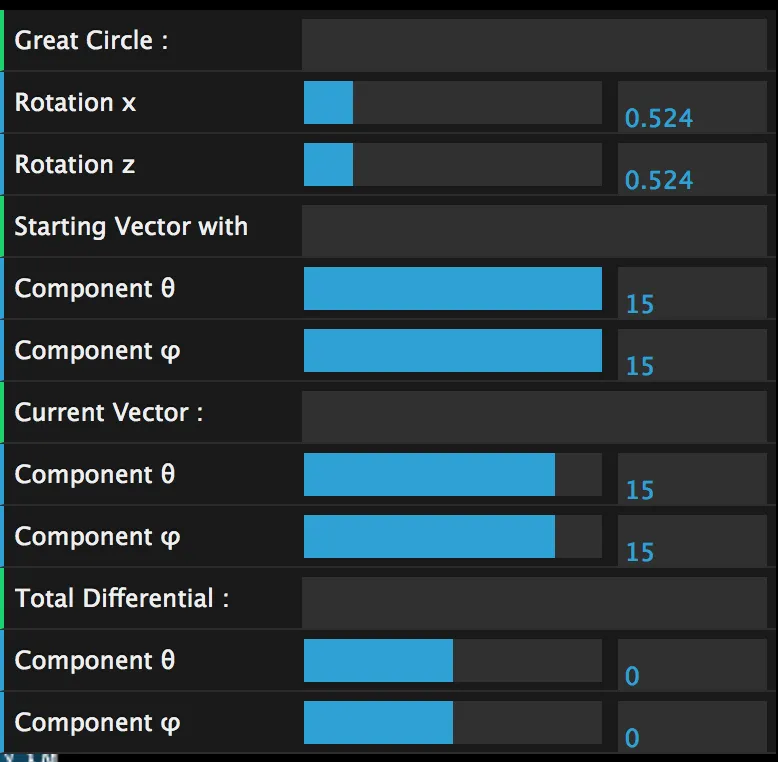Click the Rotation z slider bar

pos(452,165)
